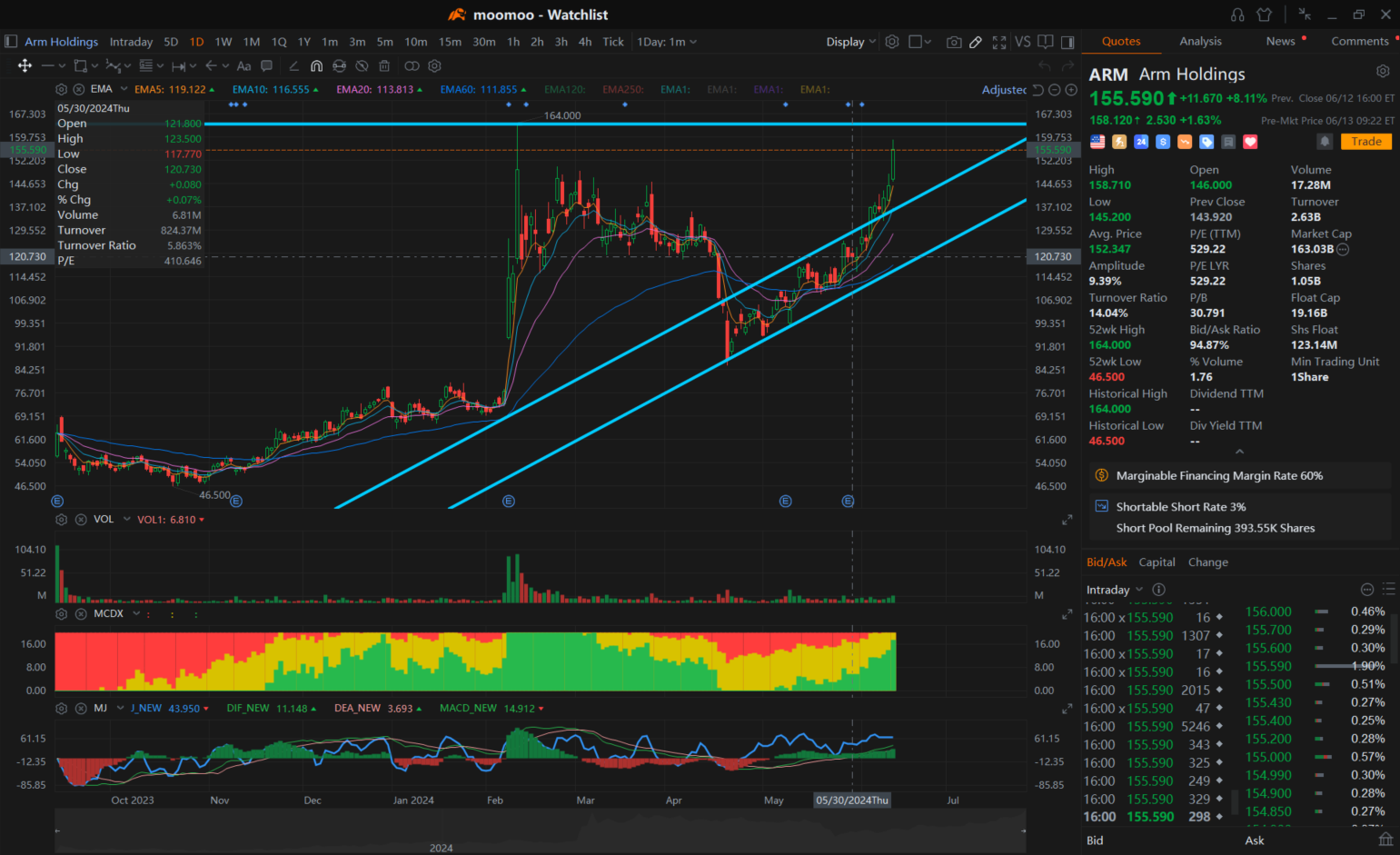Maximize the MCDX indicator pane
The height and width of the screenshot is (855, 1400).
pyautogui.click(x=1067, y=615)
